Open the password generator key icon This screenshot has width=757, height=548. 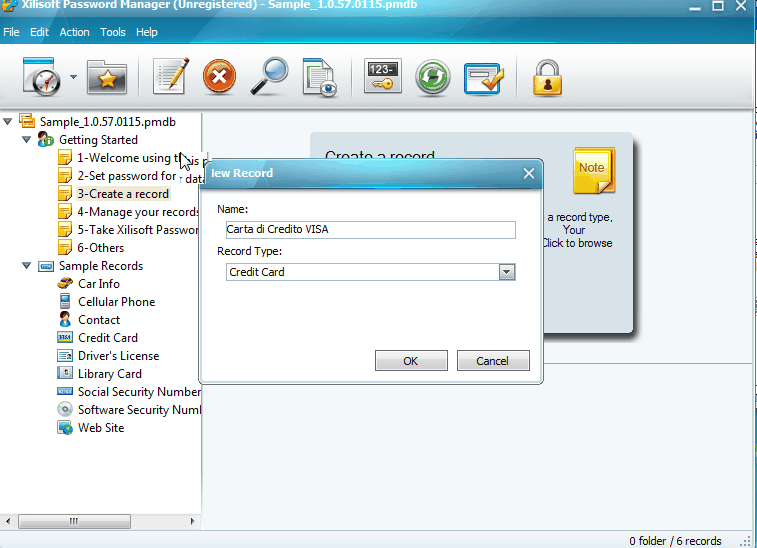tap(383, 76)
